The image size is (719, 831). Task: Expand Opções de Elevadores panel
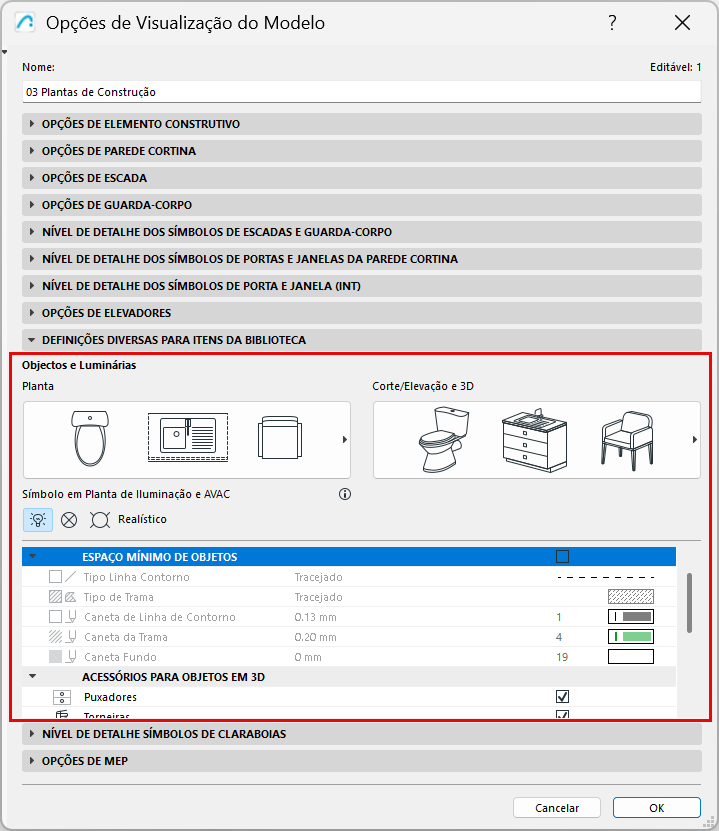[x=362, y=313]
